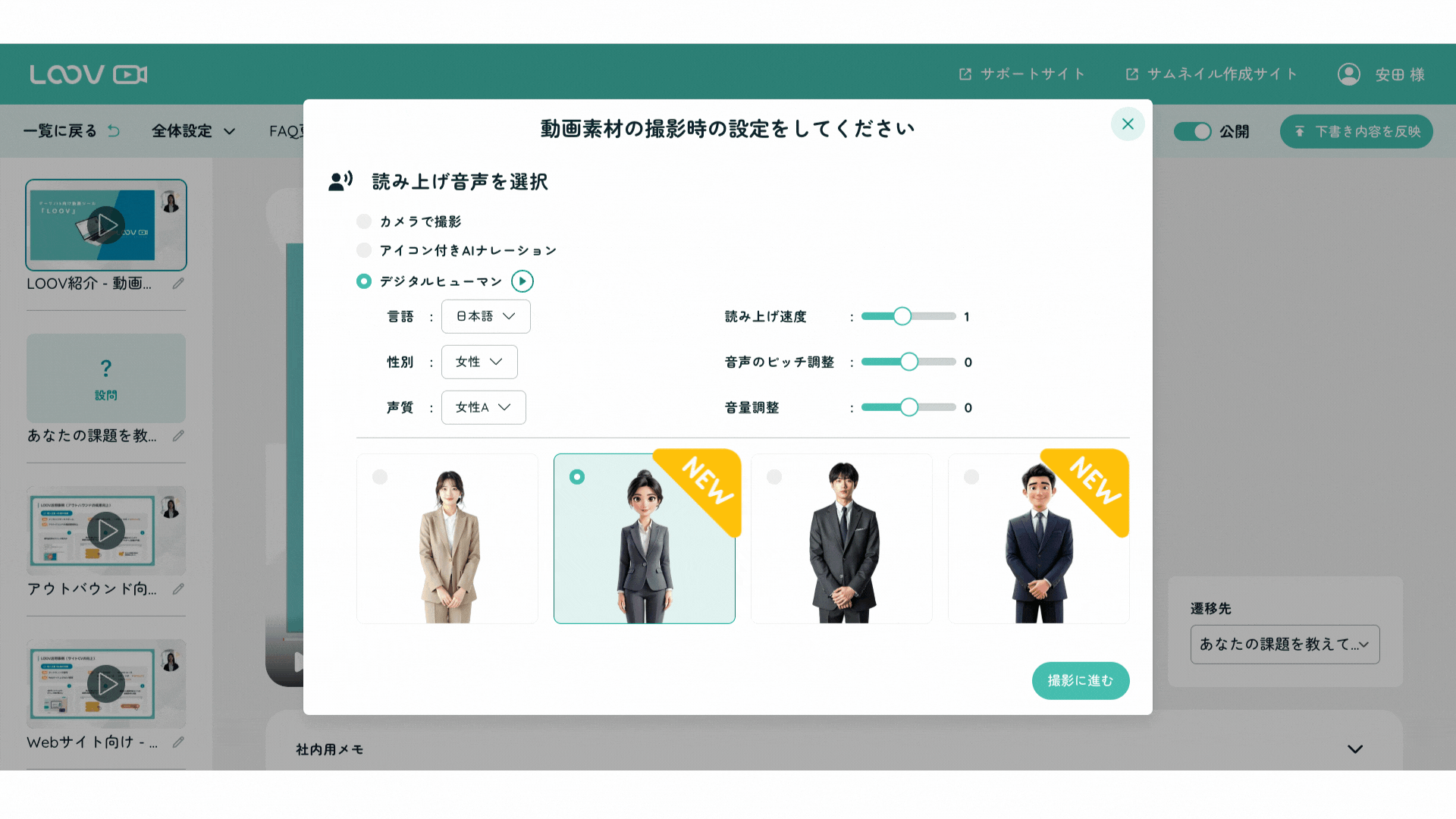Open the 性別 dropdown showing 女性
Viewport: 1456px width, 819px height.
pos(479,362)
